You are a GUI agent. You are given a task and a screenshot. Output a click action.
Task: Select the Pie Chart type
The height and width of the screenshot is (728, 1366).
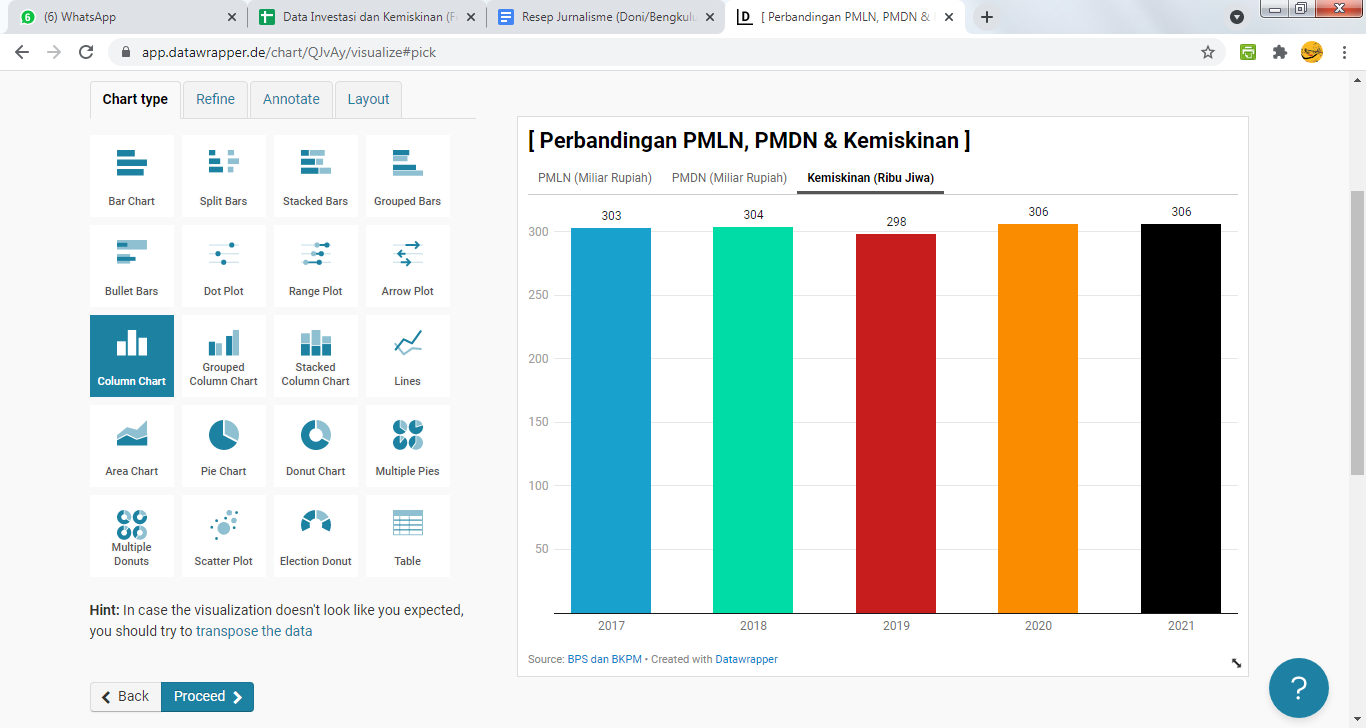point(223,446)
